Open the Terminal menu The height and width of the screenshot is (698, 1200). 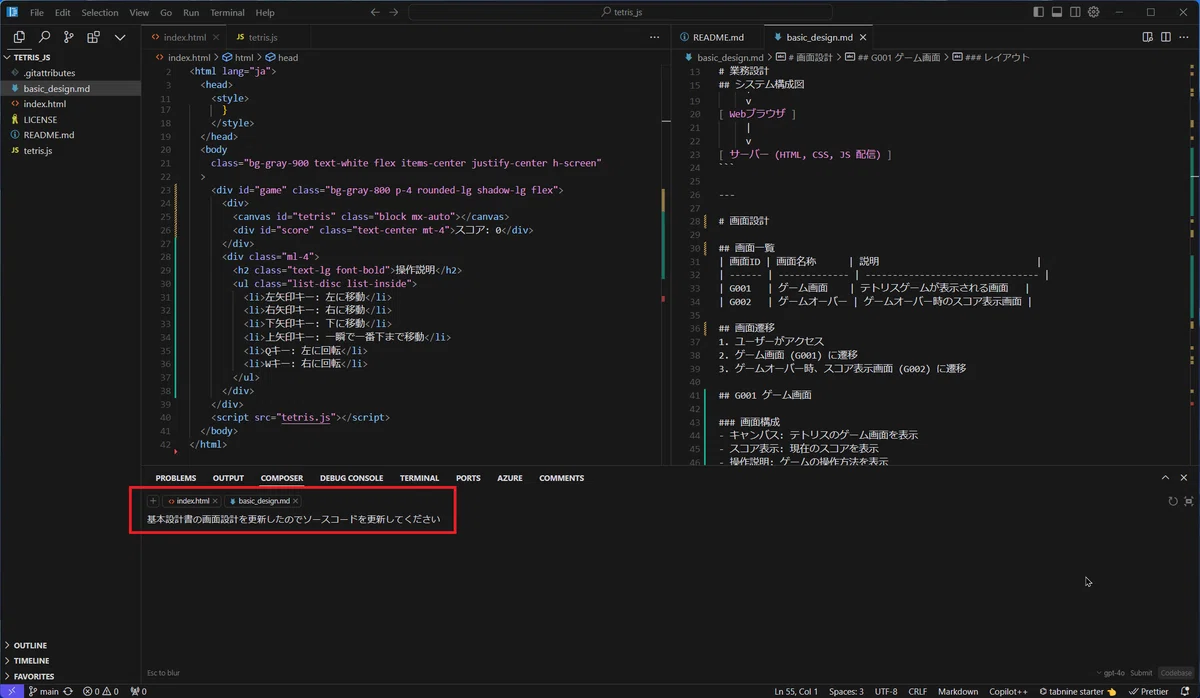(227, 13)
